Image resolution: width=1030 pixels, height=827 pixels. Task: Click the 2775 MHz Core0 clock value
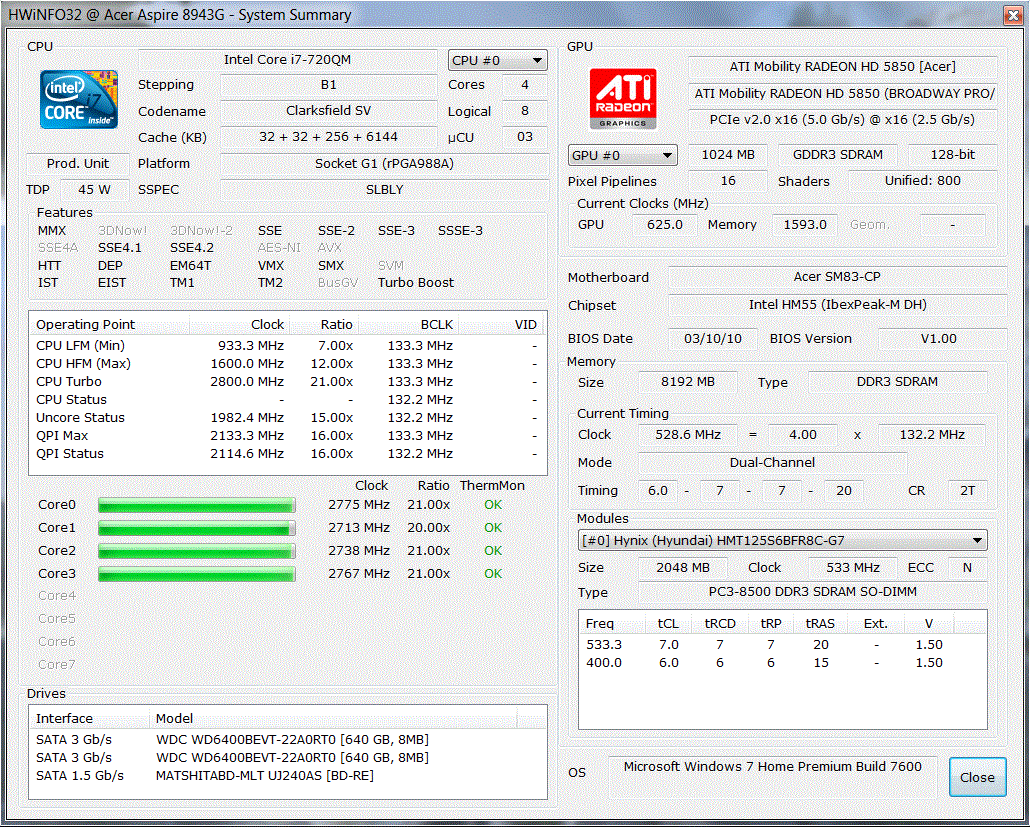[x=359, y=504]
